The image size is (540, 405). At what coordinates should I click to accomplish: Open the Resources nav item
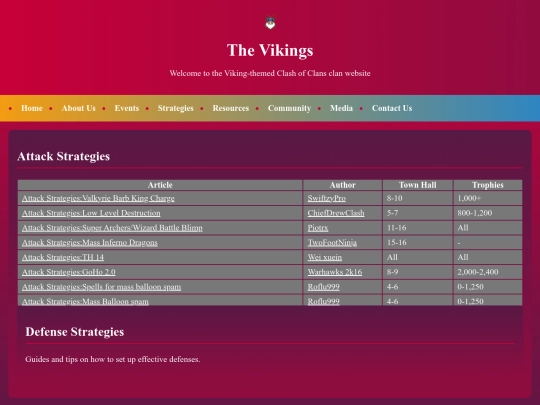231,108
